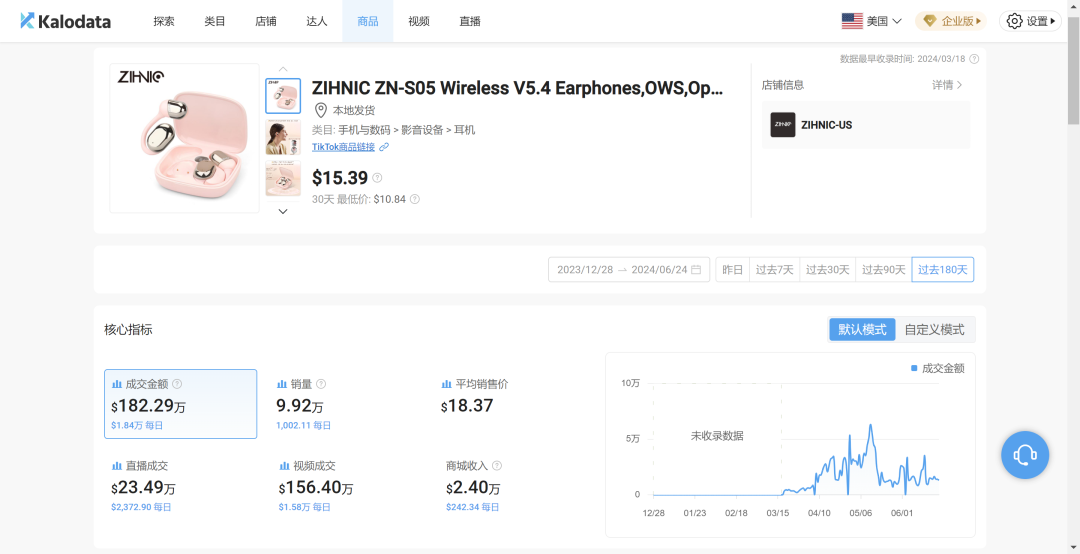
Task: Open customer support headset chat button
Action: (1025, 455)
